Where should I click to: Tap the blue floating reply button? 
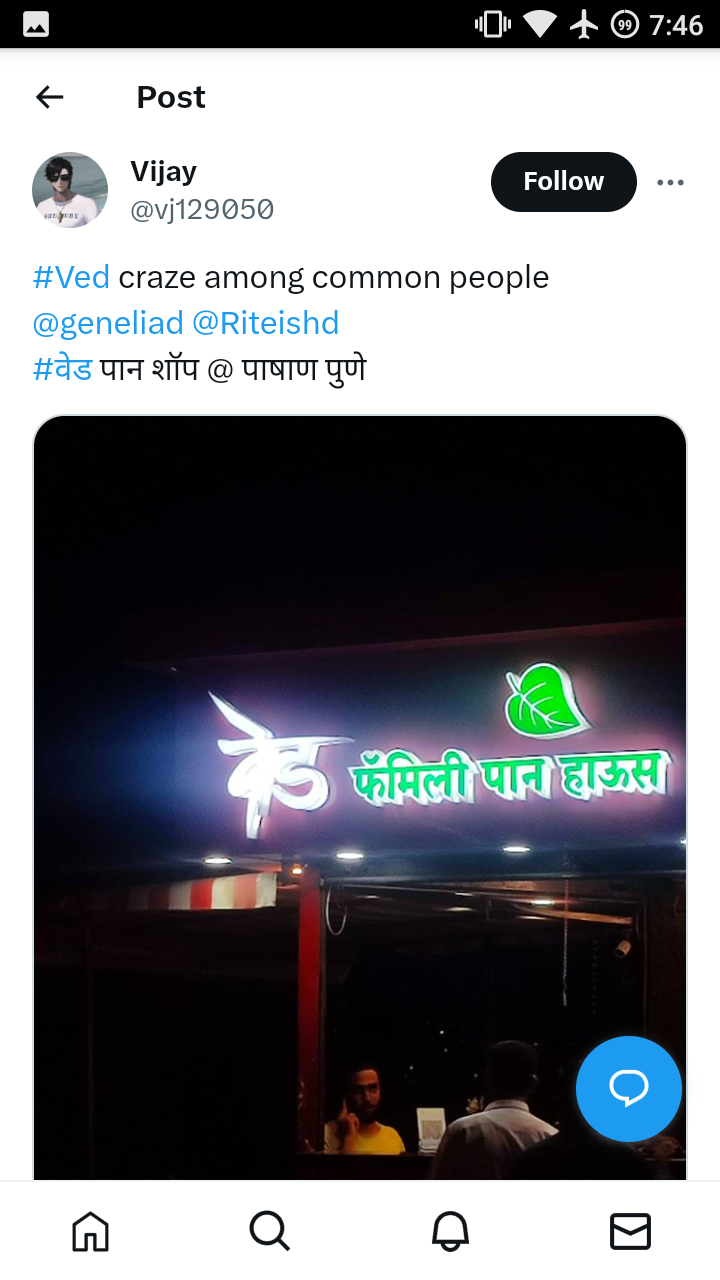tap(629, 1089)
